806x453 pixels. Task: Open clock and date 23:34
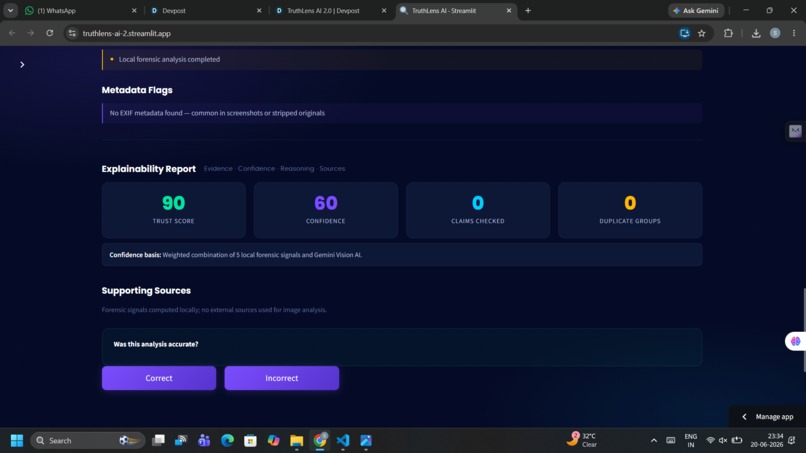point(766,440)
